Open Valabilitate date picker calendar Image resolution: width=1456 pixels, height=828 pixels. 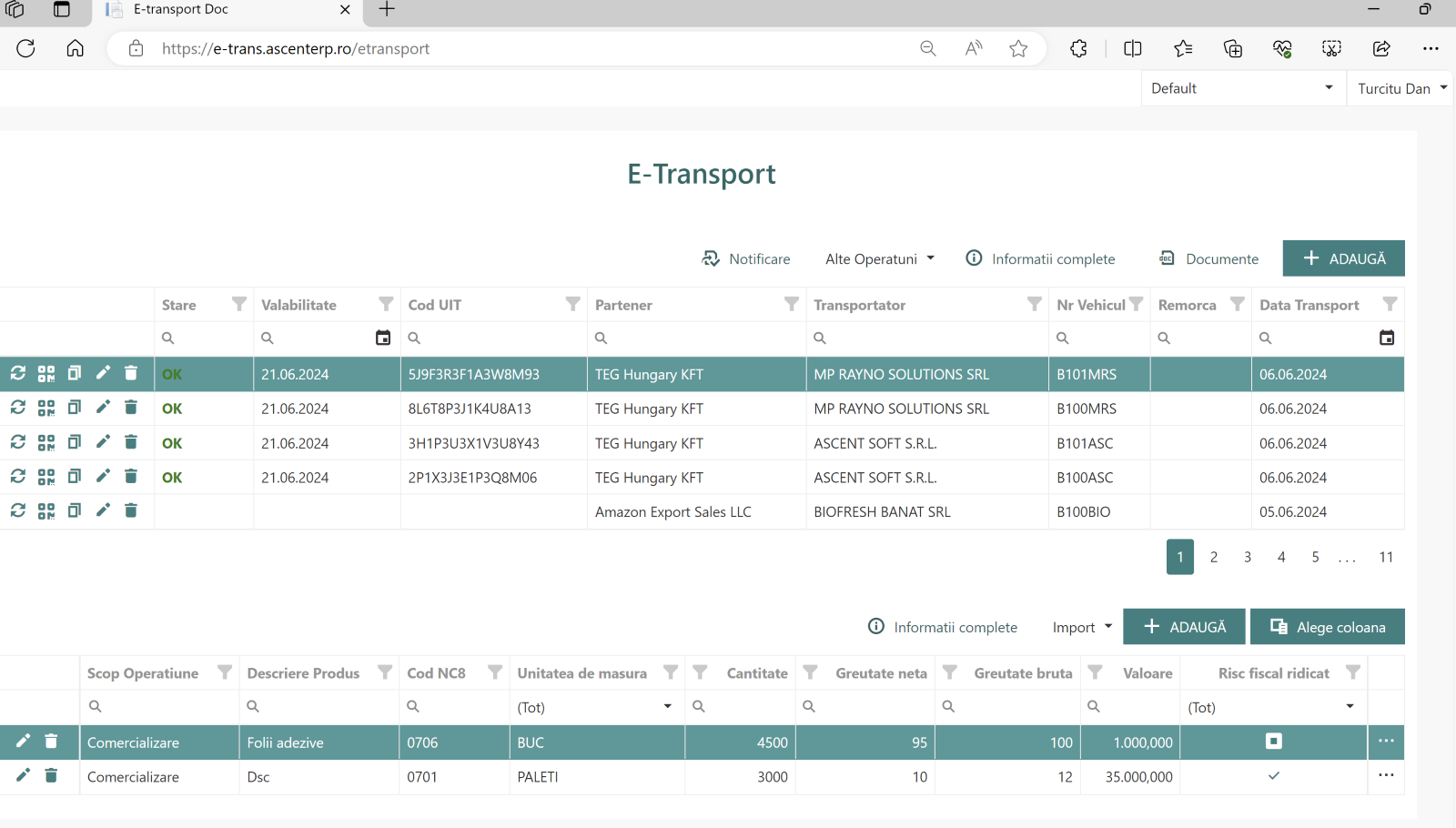point(383,338)
